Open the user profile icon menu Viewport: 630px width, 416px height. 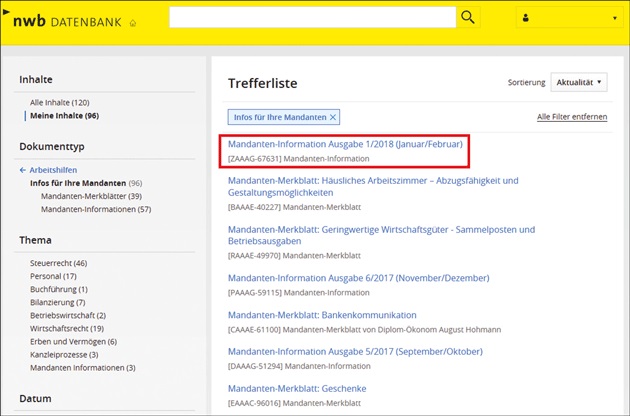pyautogui.click(x=527, y=18)
